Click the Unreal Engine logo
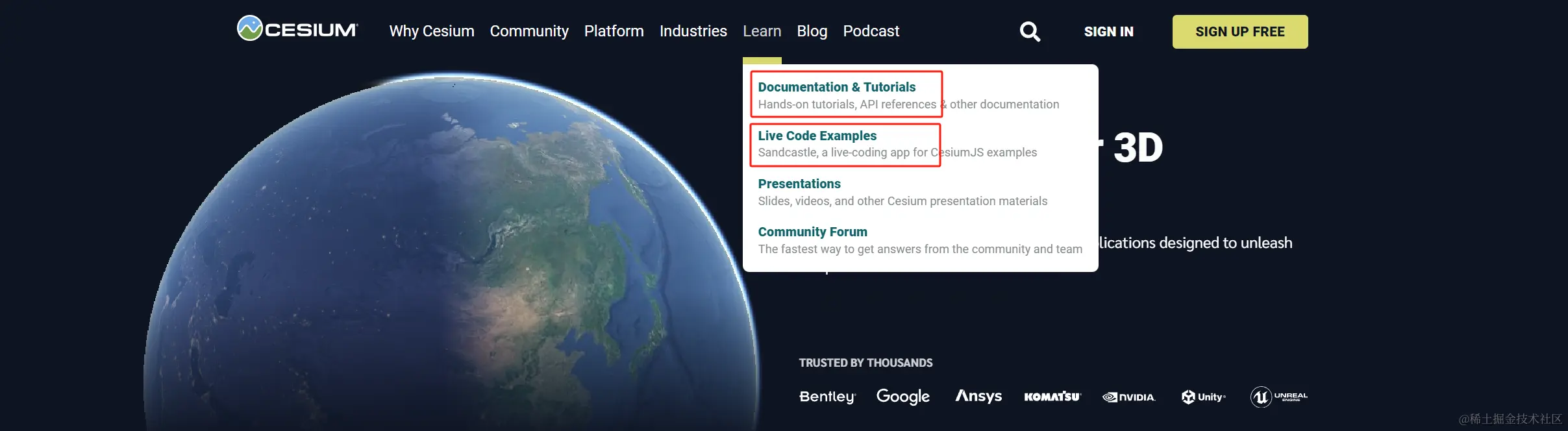1568x431 pixels. pos(1279,397)
